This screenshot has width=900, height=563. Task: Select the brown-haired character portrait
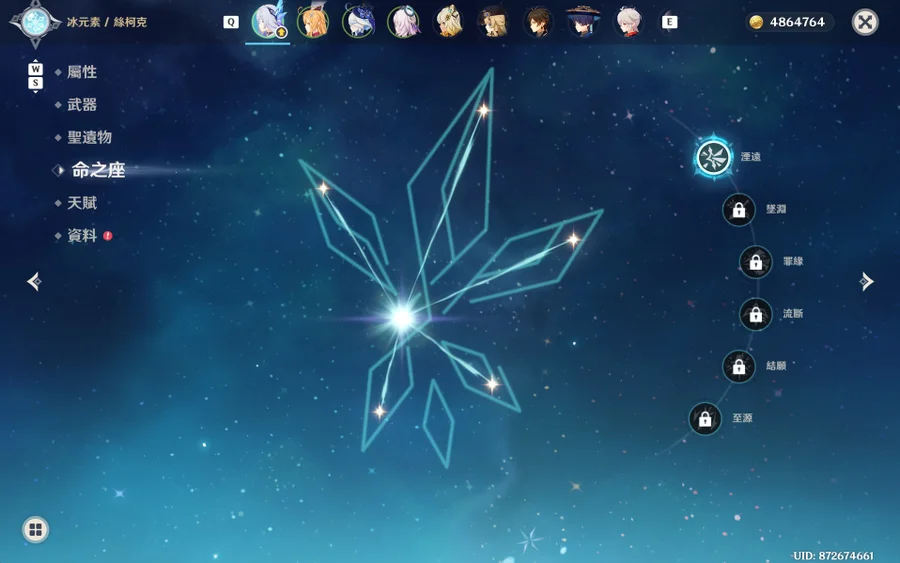click(x=538, y=22)
